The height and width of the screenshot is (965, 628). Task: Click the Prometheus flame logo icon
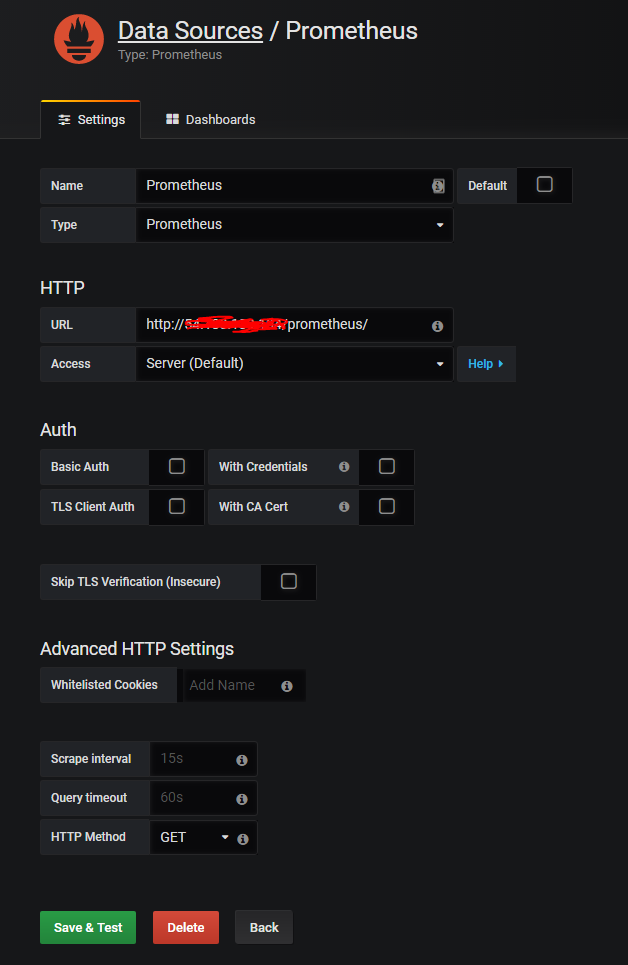point(79,39)
